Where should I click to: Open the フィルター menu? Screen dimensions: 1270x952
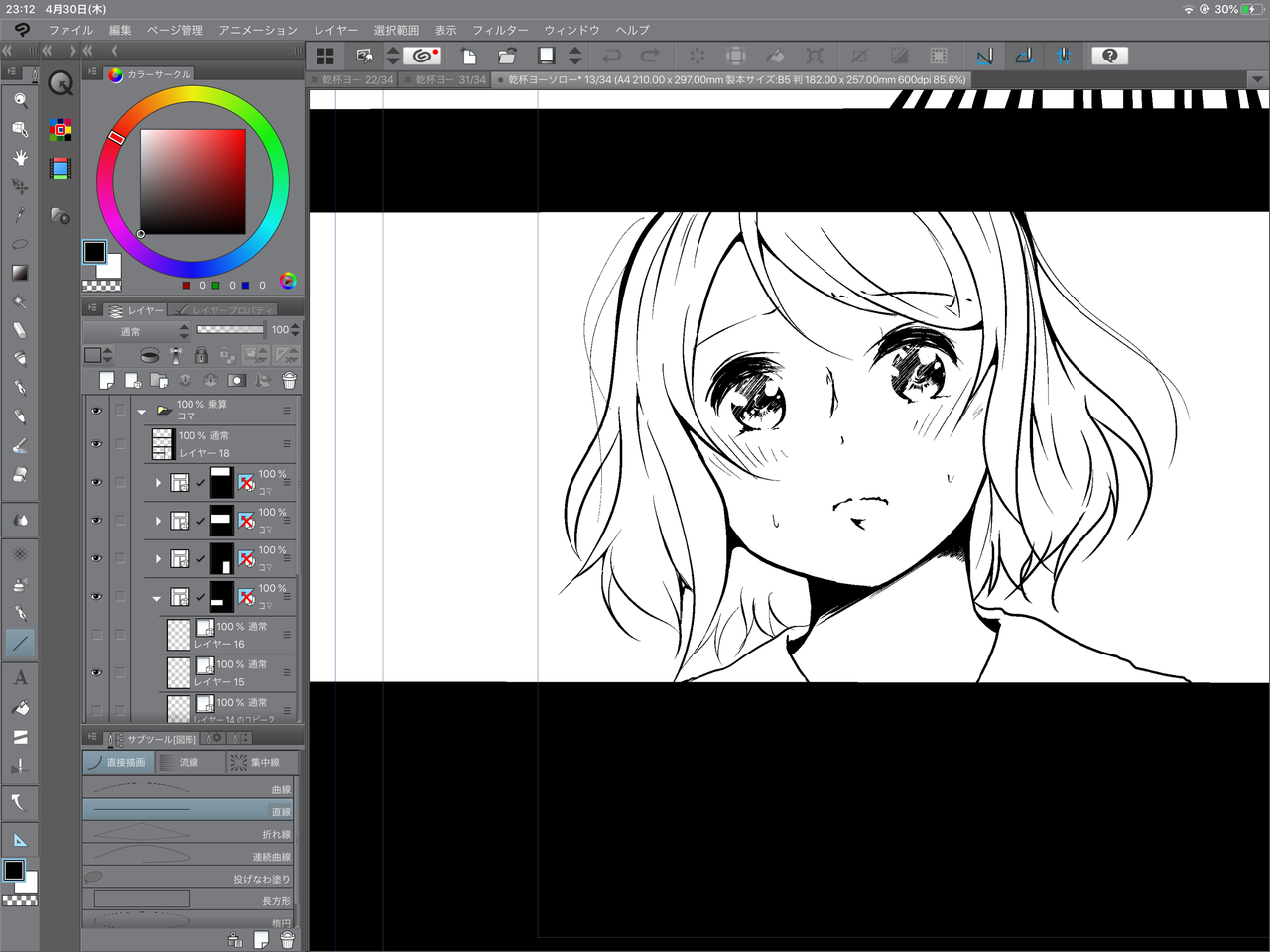500,30
